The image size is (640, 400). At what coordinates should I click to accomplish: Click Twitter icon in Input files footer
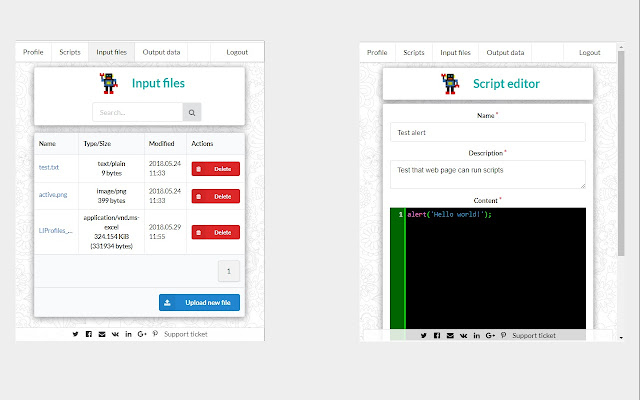click(76, 334)
